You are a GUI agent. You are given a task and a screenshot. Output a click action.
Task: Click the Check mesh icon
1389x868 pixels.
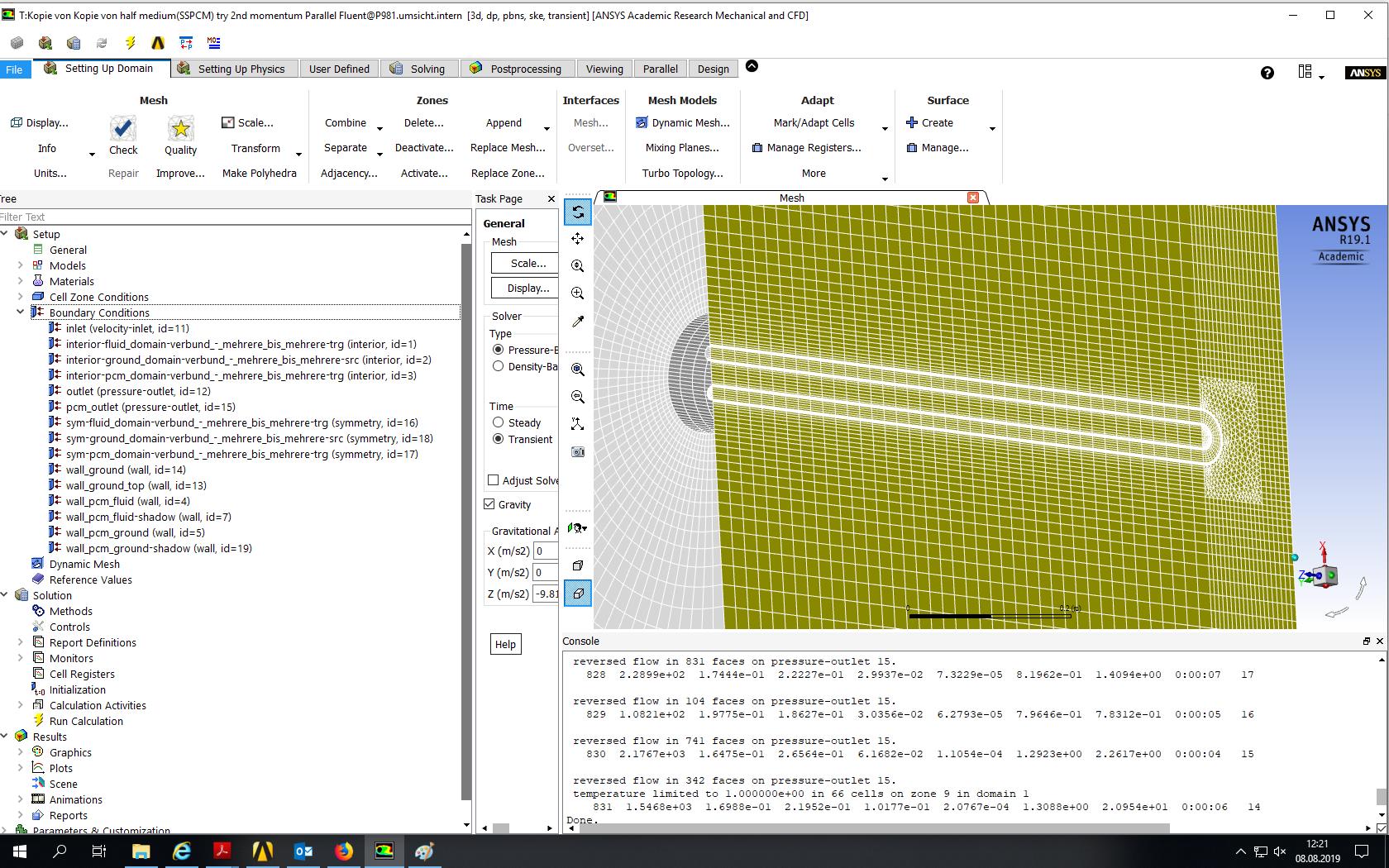point(122,129)
